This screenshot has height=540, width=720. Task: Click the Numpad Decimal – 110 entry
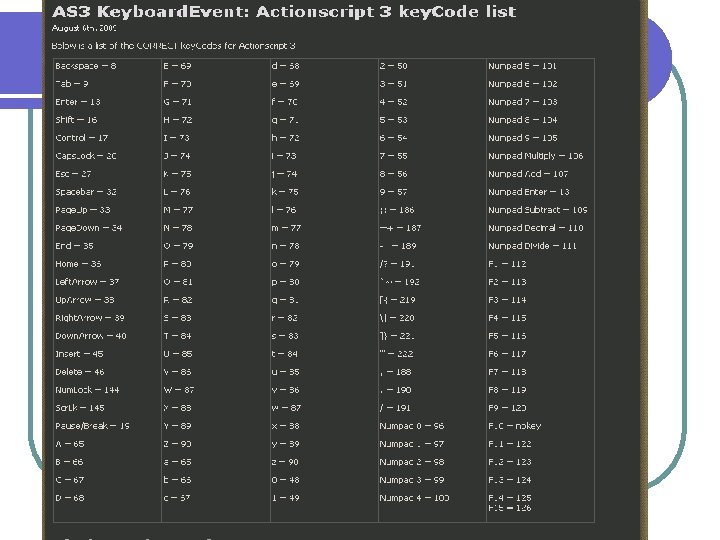pyautogui.click(x=536, y=228)
